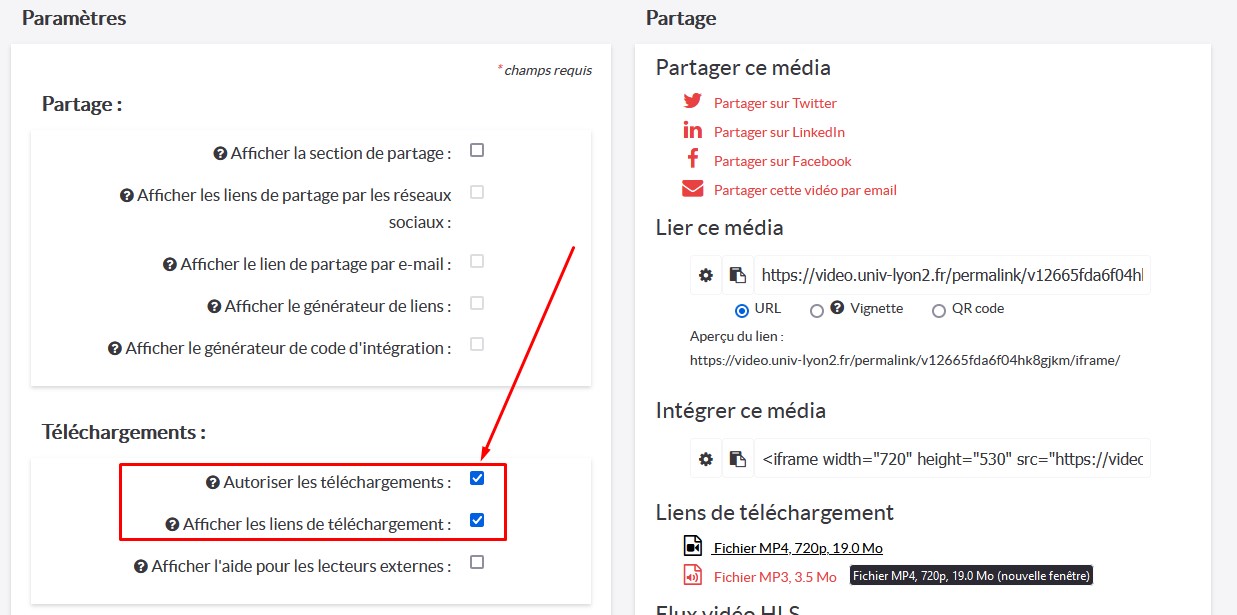1237x615 pixels.
Task: Click the Liens de téléchargement heading
Action: click(x=775, y=513)
